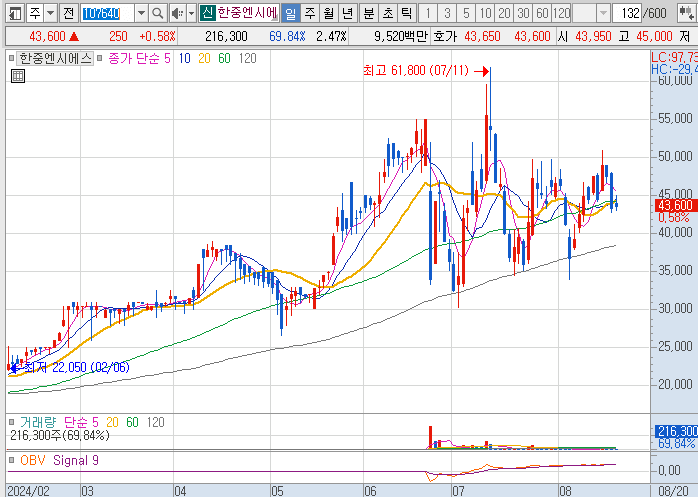The image size is (698, 497).
Task: Click the green 60 price MA legend
Action: coord(224,58)
